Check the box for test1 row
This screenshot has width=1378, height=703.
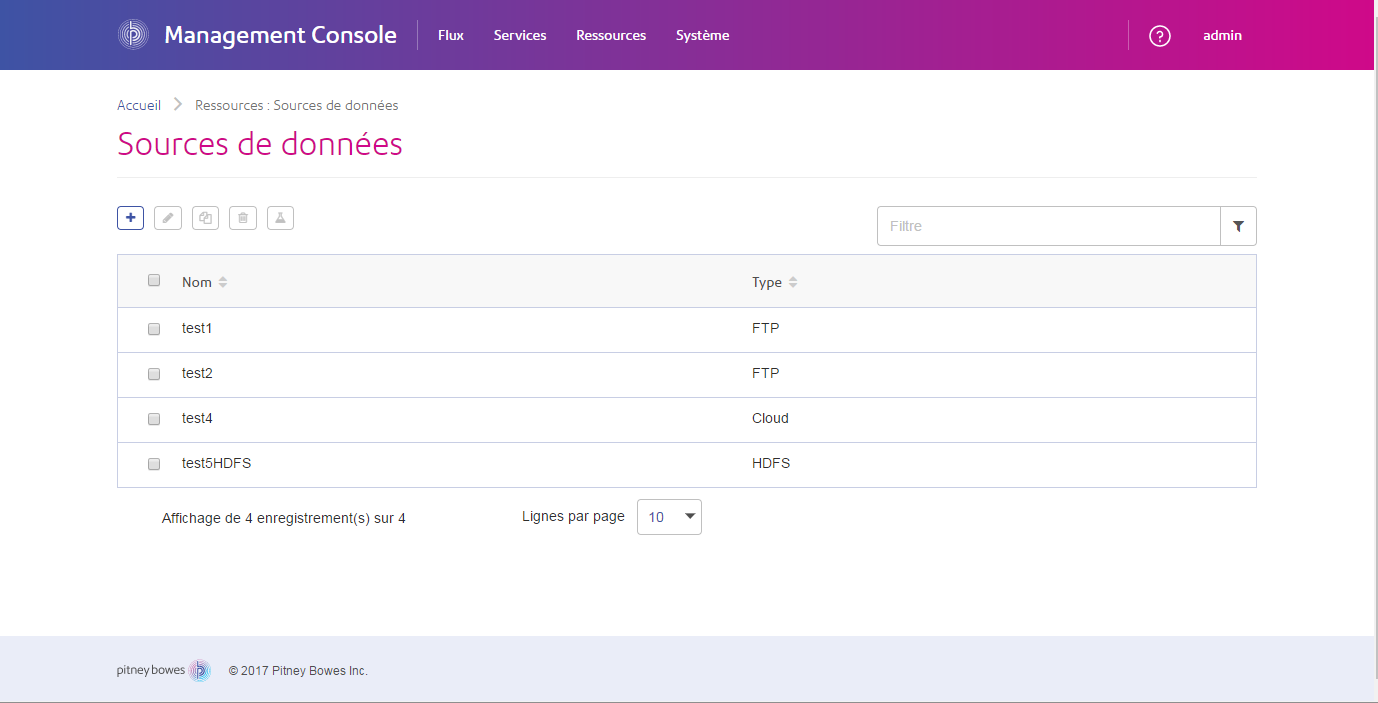[x=154, y=329]
